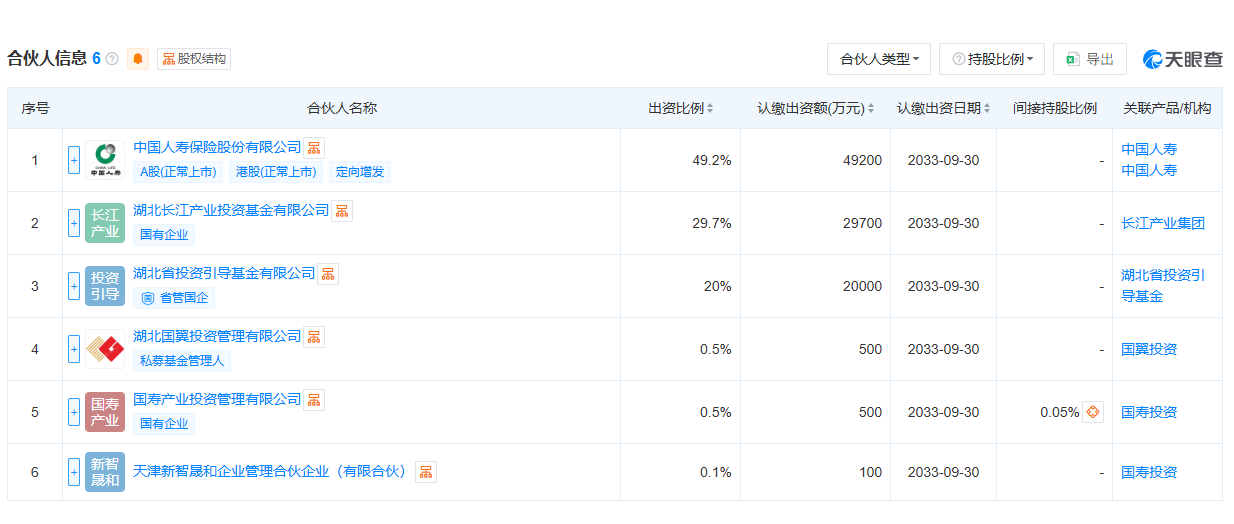1234x524 pixels.
Task: Click the 导出 export button
Action: [x=1090, y=59]
